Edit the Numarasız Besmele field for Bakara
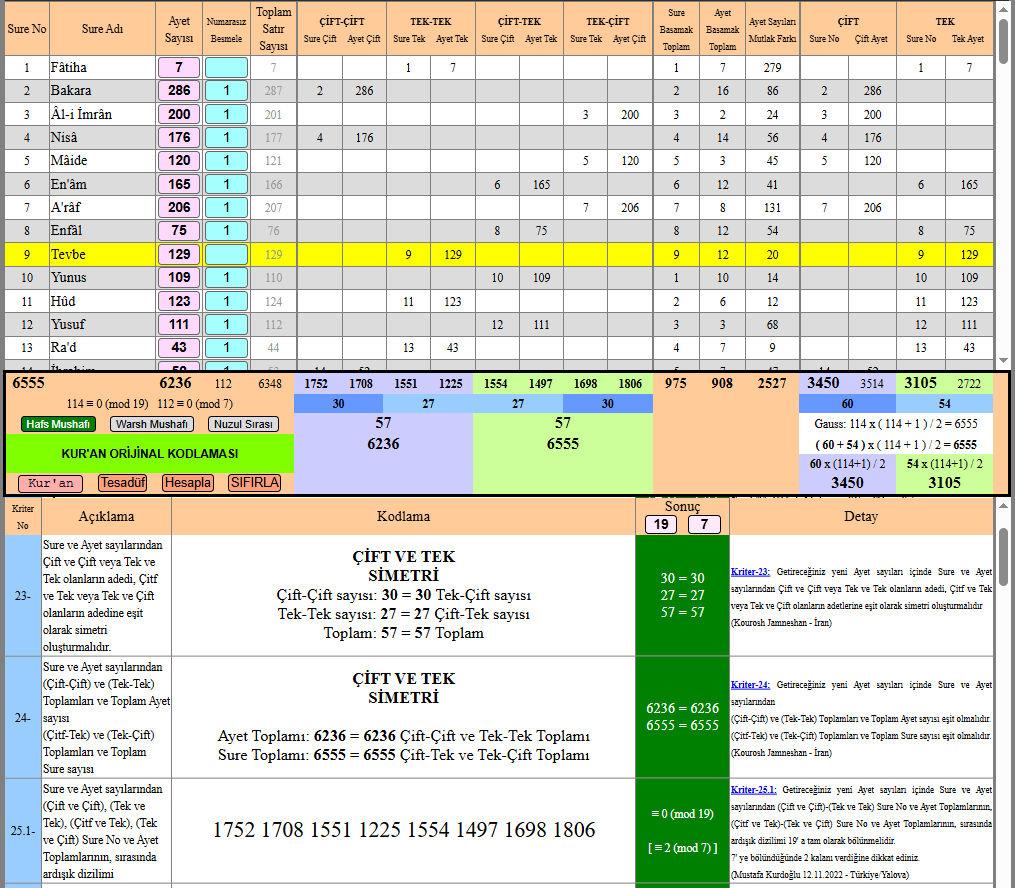1015x888 pixels. click(x=227, y=91)
